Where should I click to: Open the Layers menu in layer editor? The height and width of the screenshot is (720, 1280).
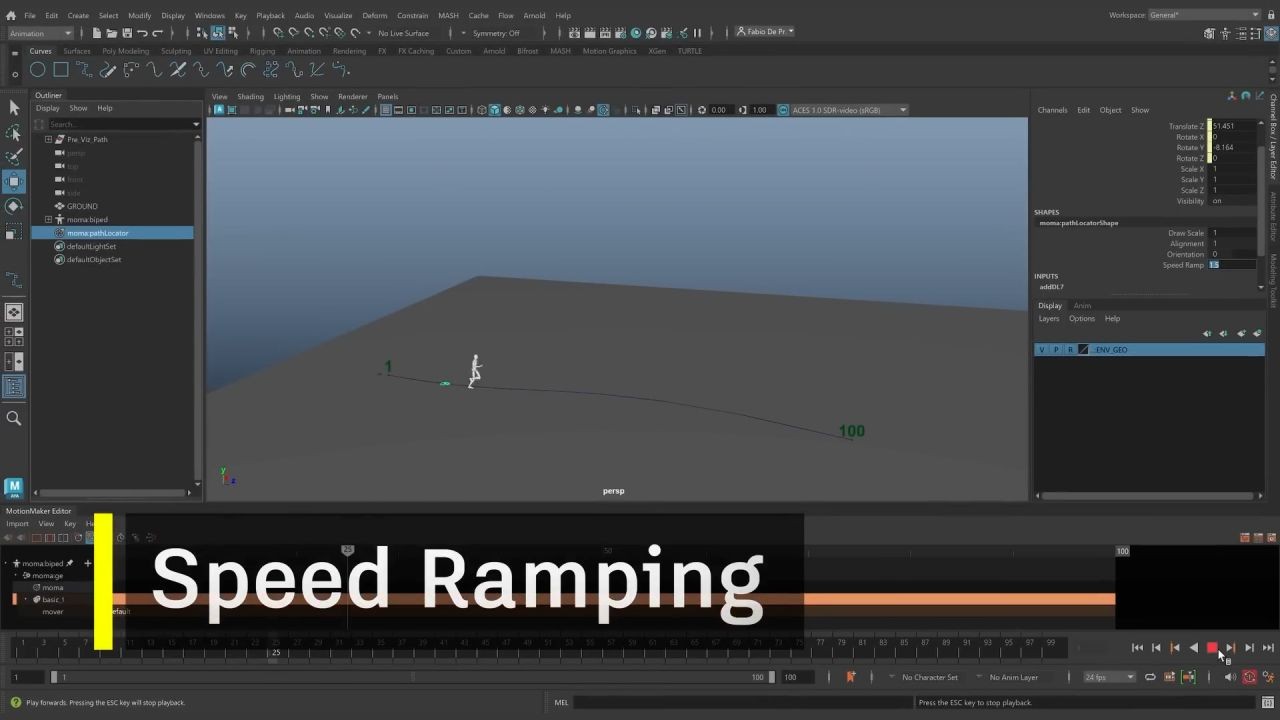(1048, 319)
